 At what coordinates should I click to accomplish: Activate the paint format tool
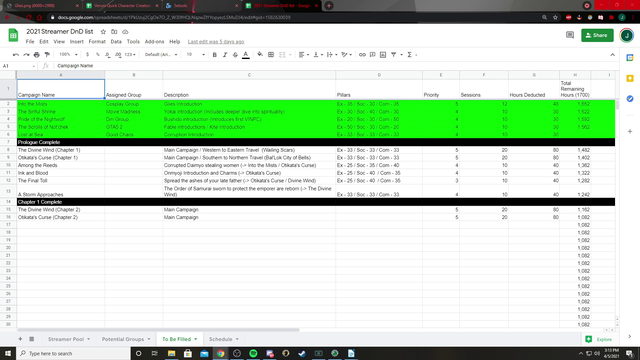(x=47, y=55)
